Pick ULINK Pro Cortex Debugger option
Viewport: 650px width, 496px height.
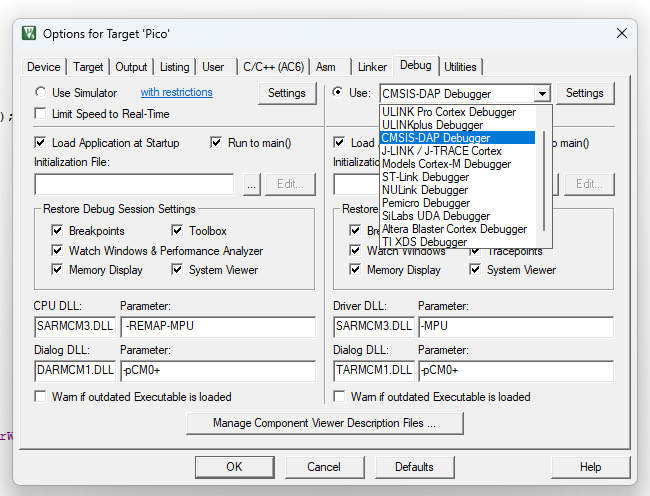[449, 112]
